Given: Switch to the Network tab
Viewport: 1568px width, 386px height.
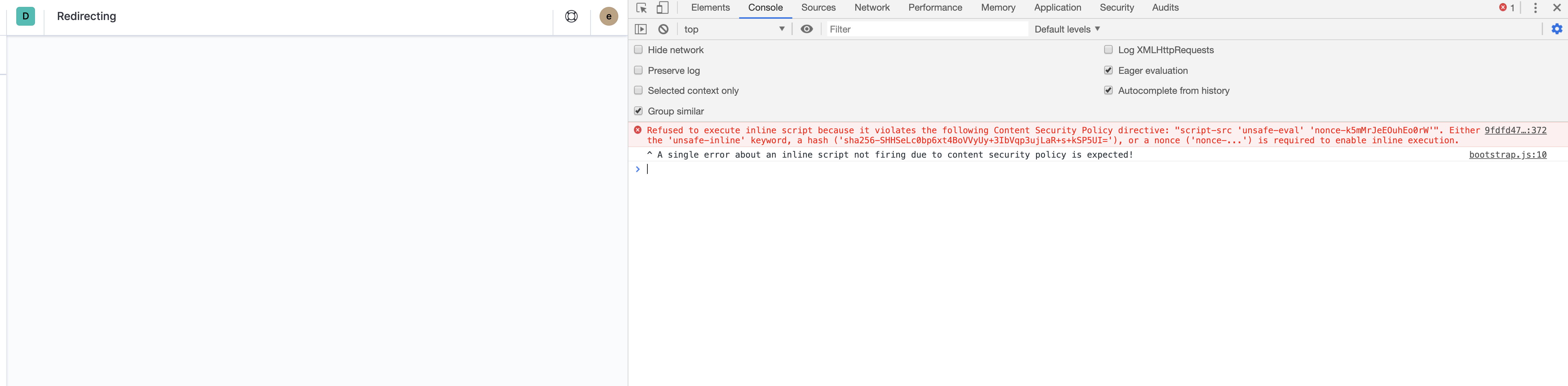Looking at the screenshot, I should pyautogui.click(x=872, y=8).
